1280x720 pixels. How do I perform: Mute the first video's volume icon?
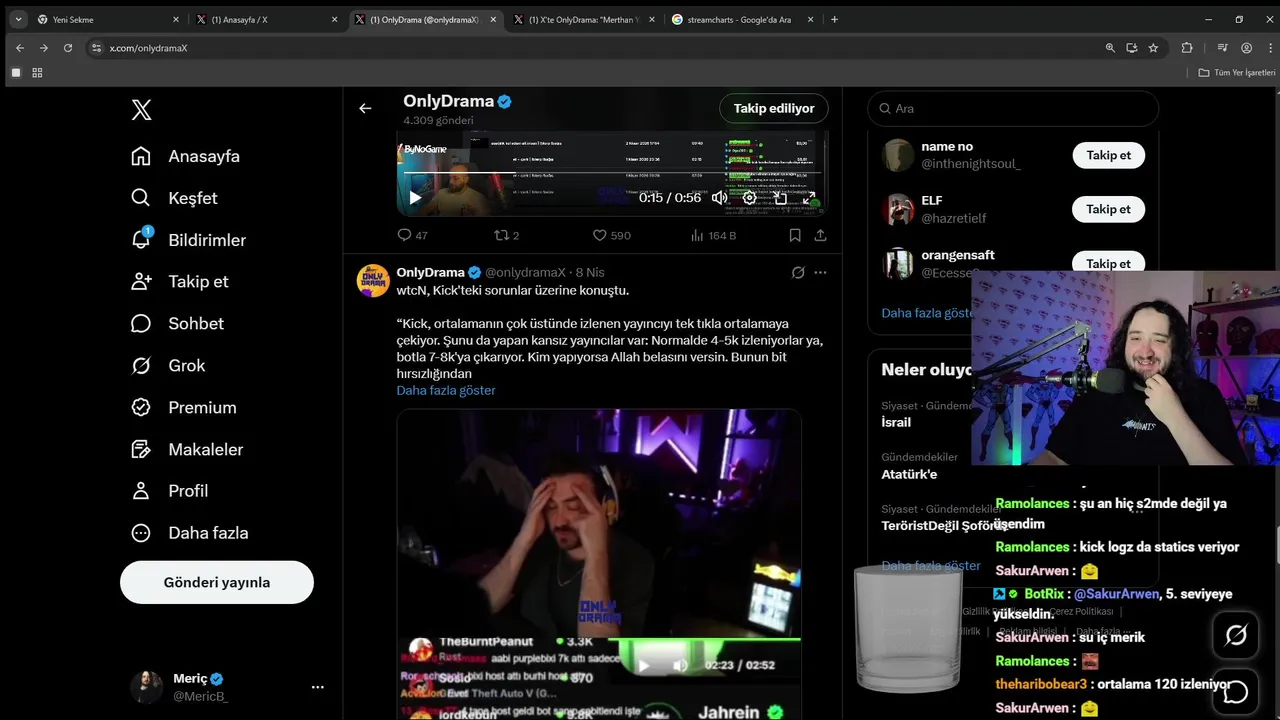719,197
